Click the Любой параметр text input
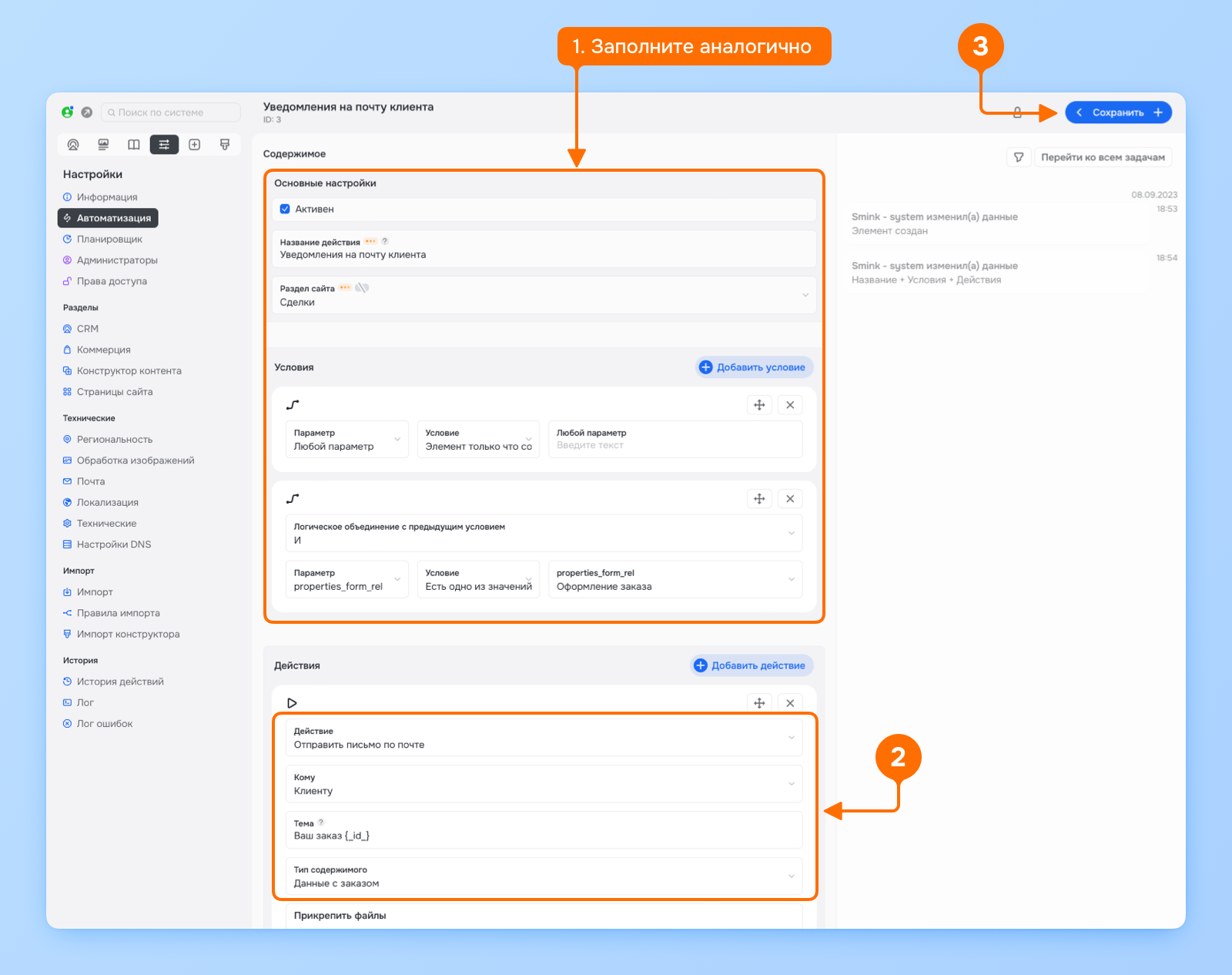Screen dimensions: 1232x975 point(675,439)
